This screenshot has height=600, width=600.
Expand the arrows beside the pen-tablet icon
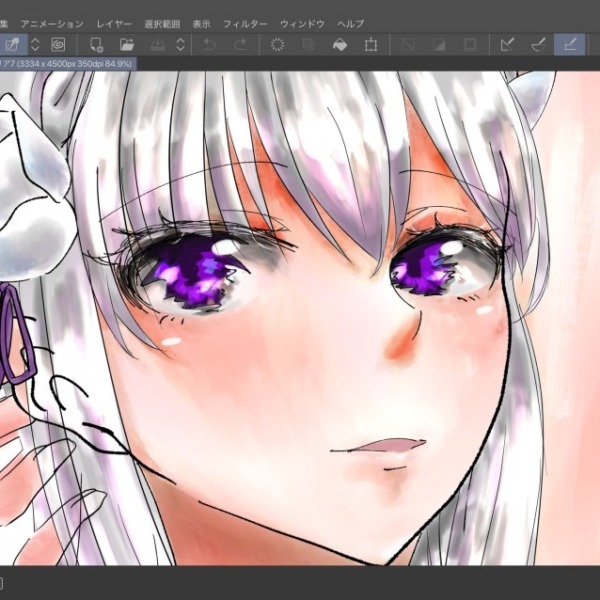point(35,45)
